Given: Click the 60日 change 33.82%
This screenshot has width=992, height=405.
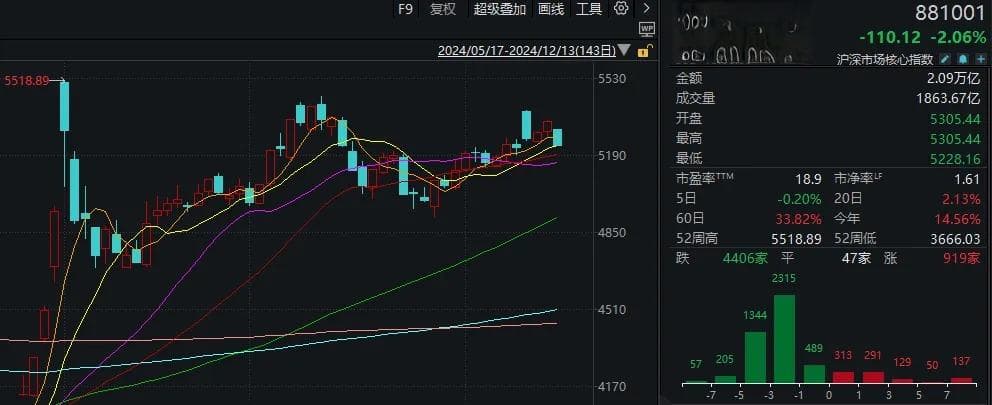Looking at the screenshot, I should (800, 219).
